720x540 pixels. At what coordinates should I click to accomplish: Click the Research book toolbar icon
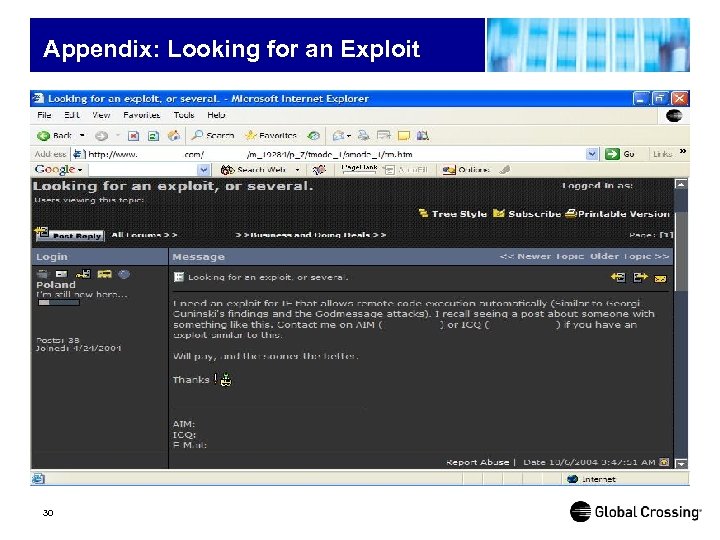click(x=422, y=135)
